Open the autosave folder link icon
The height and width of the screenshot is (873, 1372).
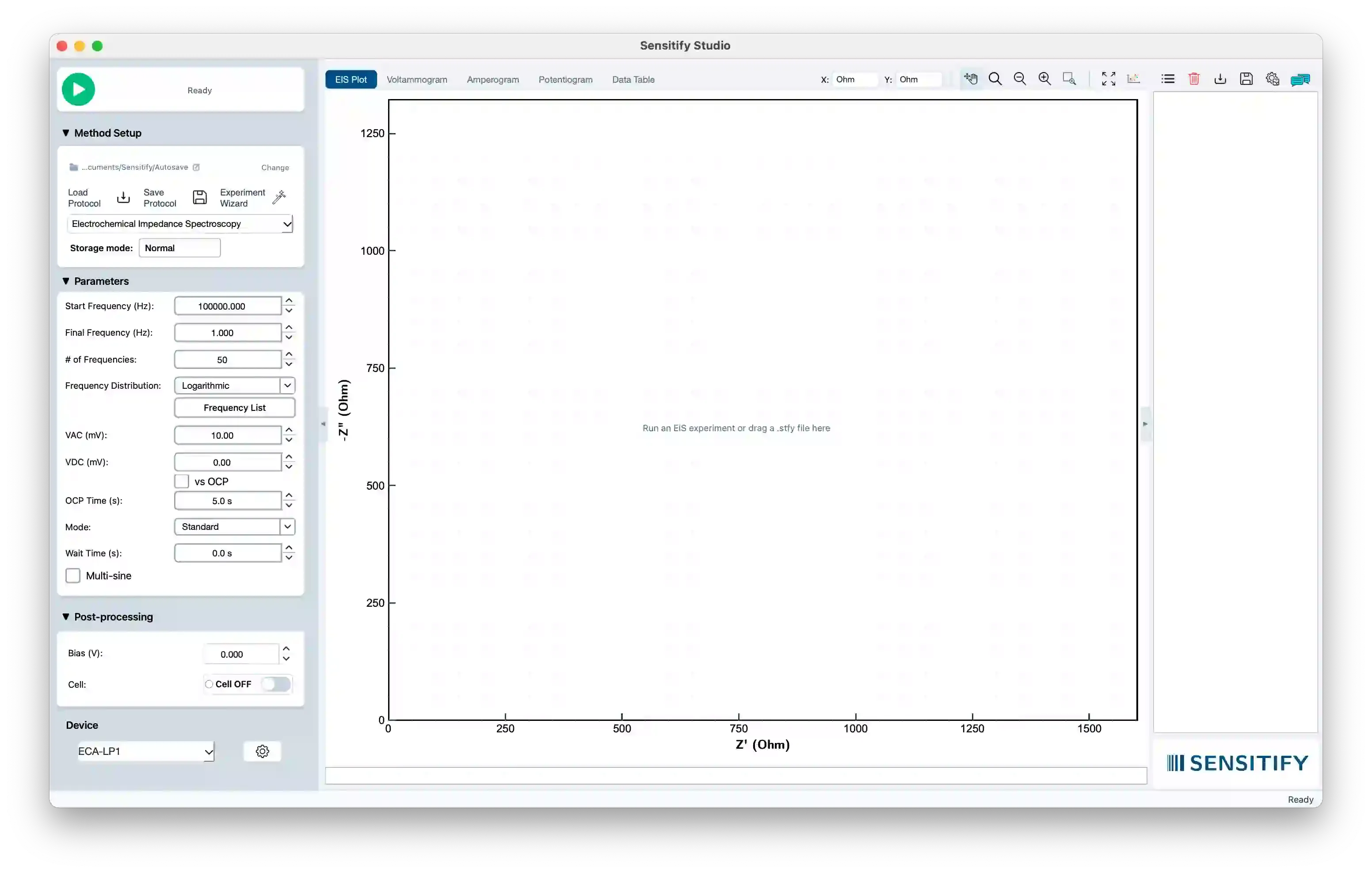pos(196,167)
